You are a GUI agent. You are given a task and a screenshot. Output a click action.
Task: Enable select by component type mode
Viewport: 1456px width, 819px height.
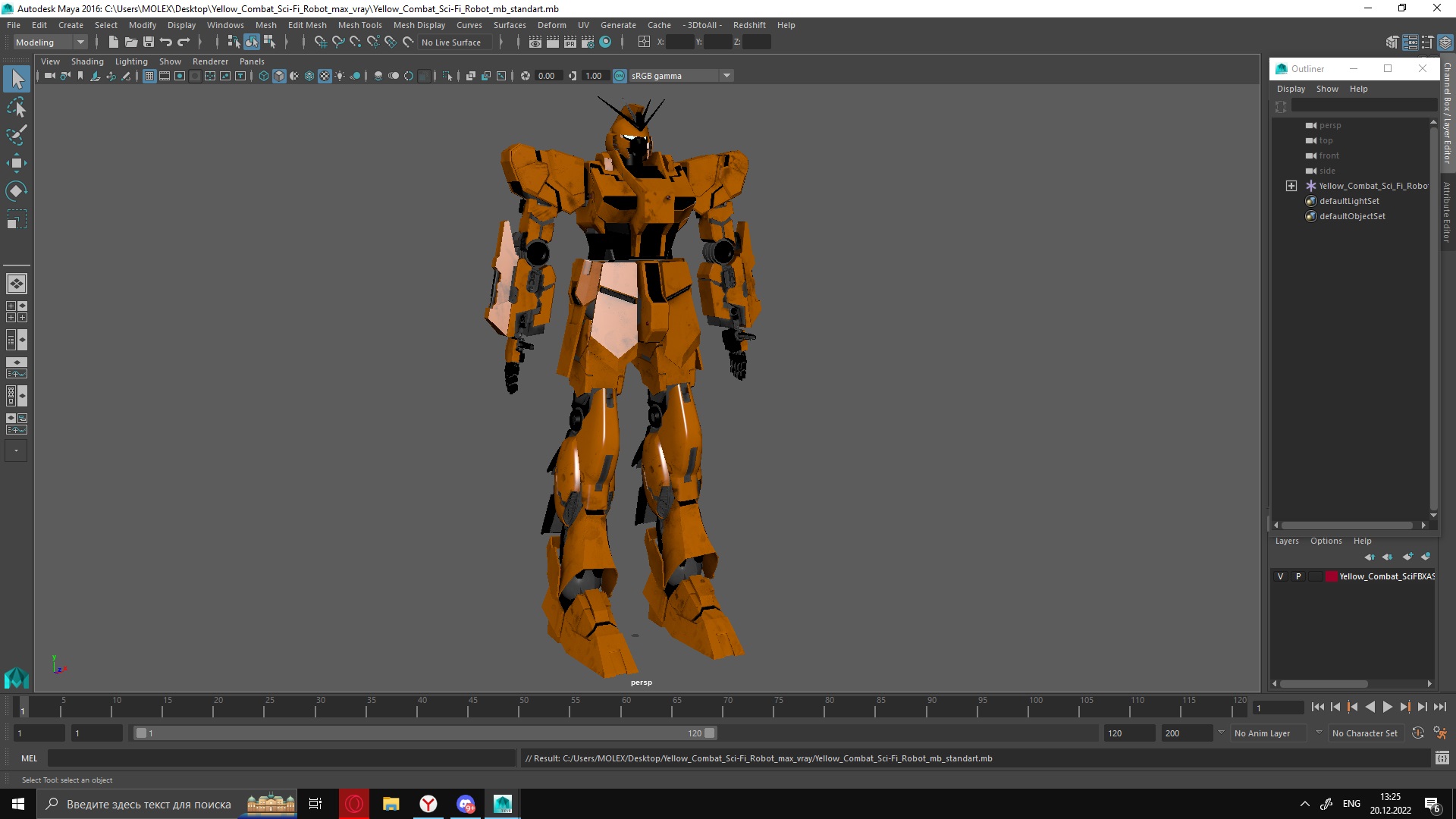pos(269,42)
